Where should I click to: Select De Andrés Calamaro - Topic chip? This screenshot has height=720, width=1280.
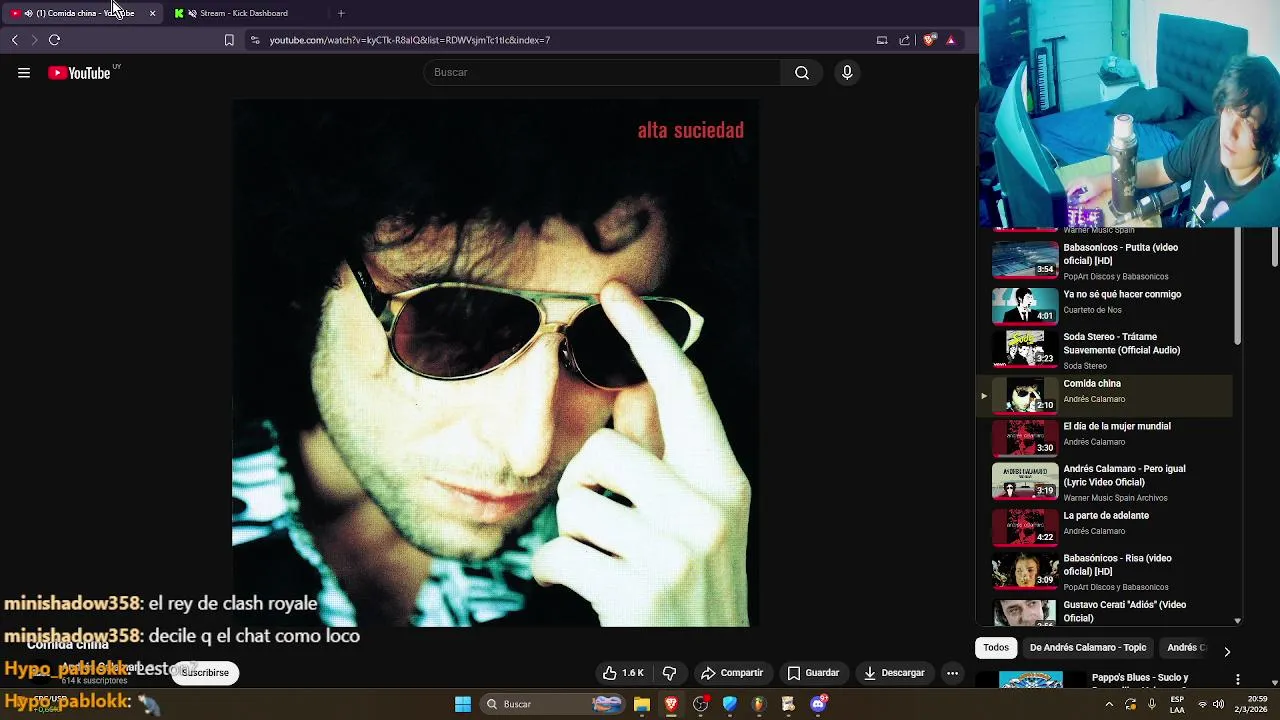(1088, 648)
